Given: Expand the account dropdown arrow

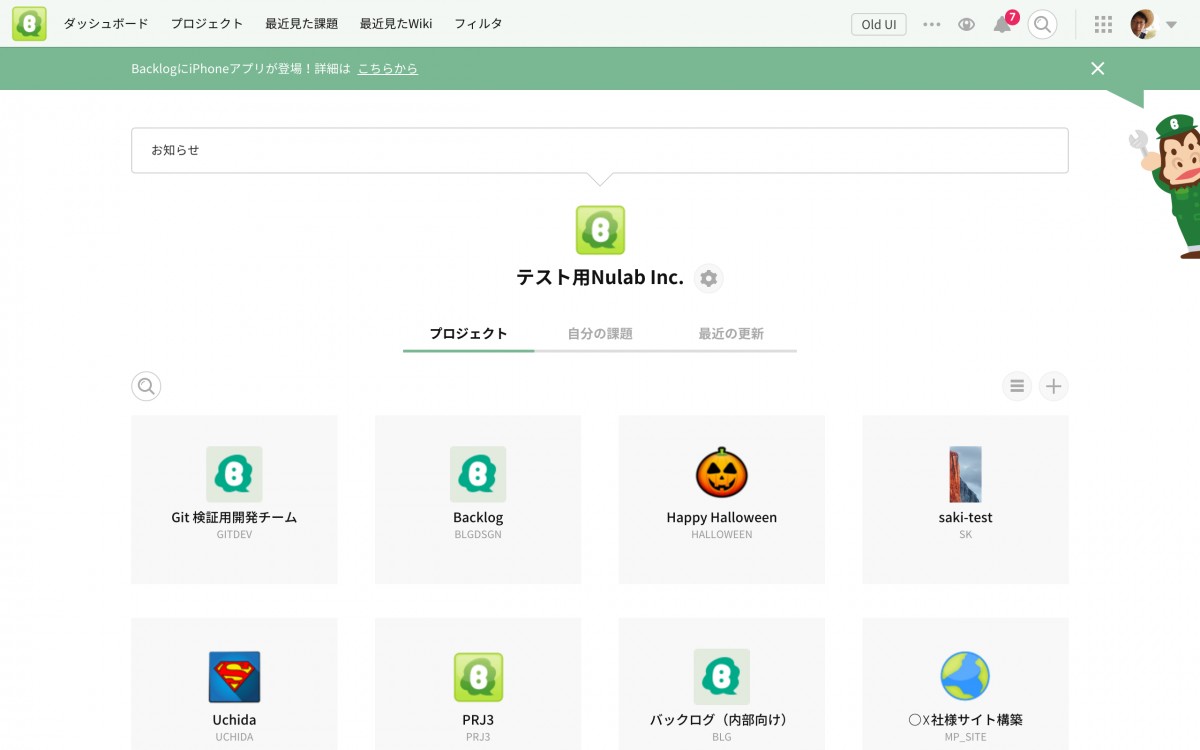Looking at the screenshot, I should (x=1171, y=25).
